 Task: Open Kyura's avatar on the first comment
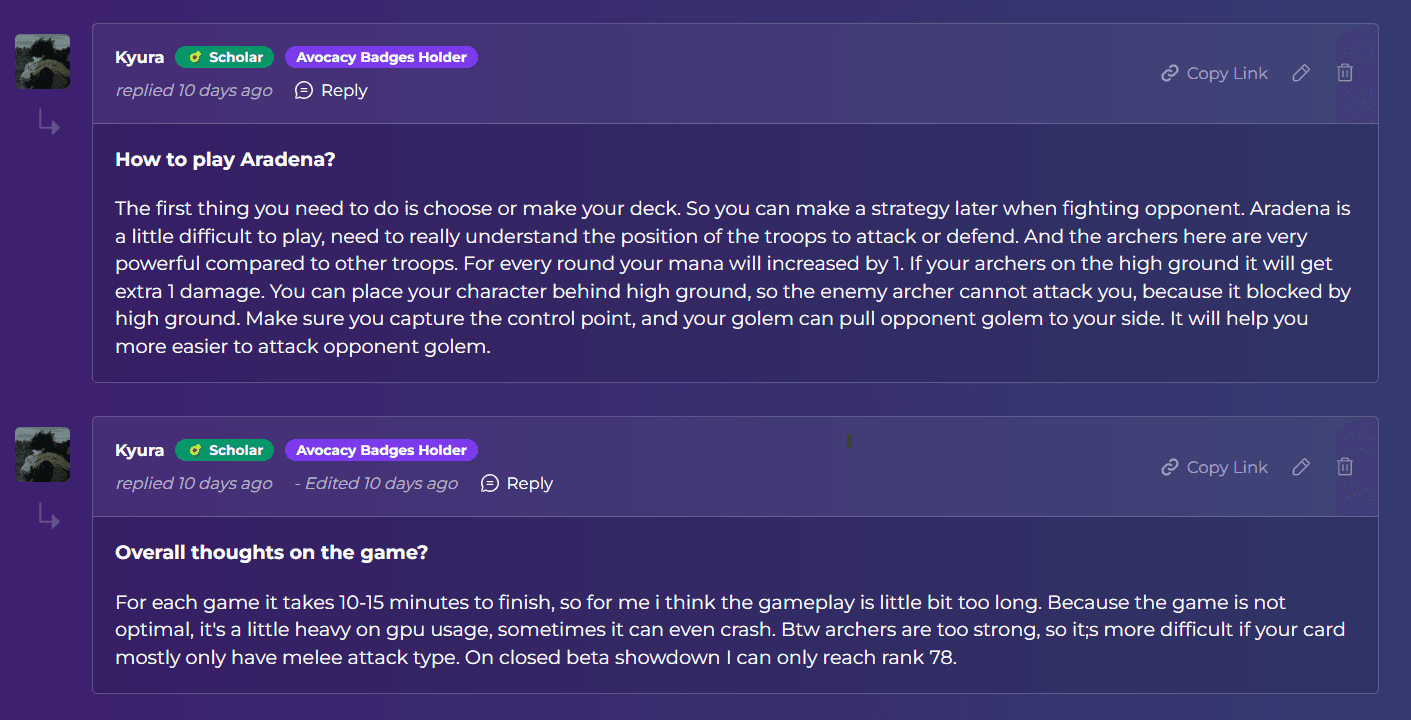coord(43,62)
